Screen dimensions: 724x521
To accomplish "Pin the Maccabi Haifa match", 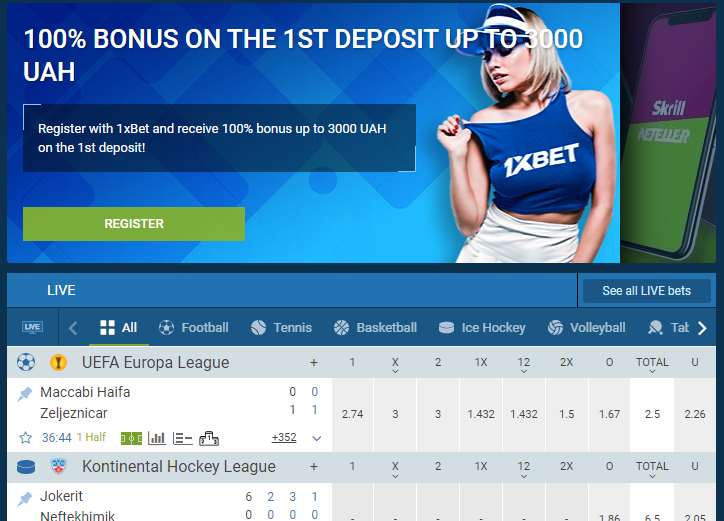I will point(24,394).
